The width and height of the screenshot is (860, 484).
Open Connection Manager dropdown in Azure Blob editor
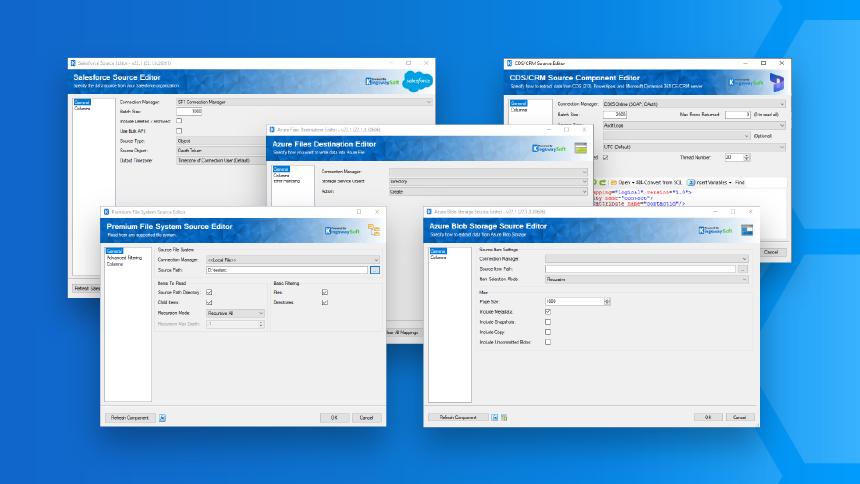[x=646, y=258]
